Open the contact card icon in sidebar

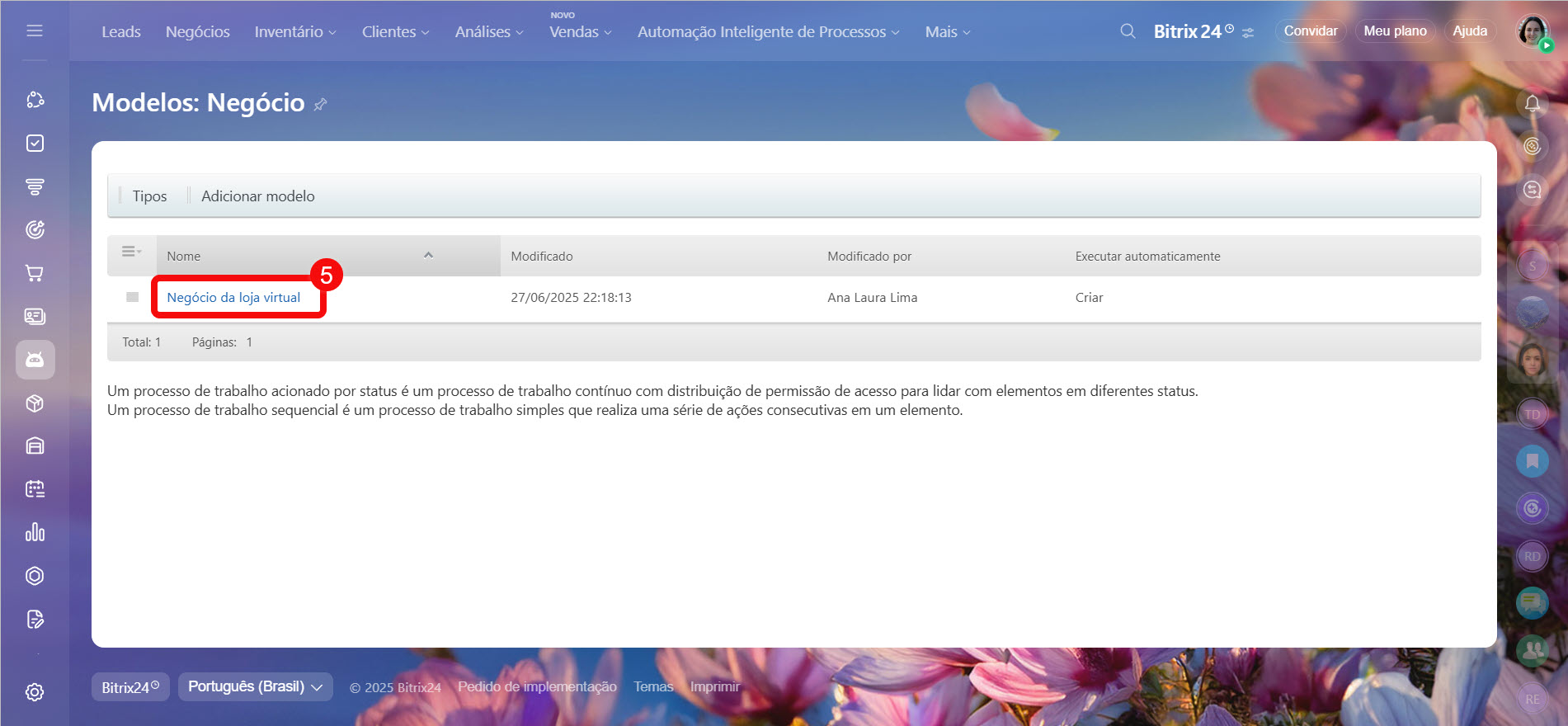pos(35,317)
